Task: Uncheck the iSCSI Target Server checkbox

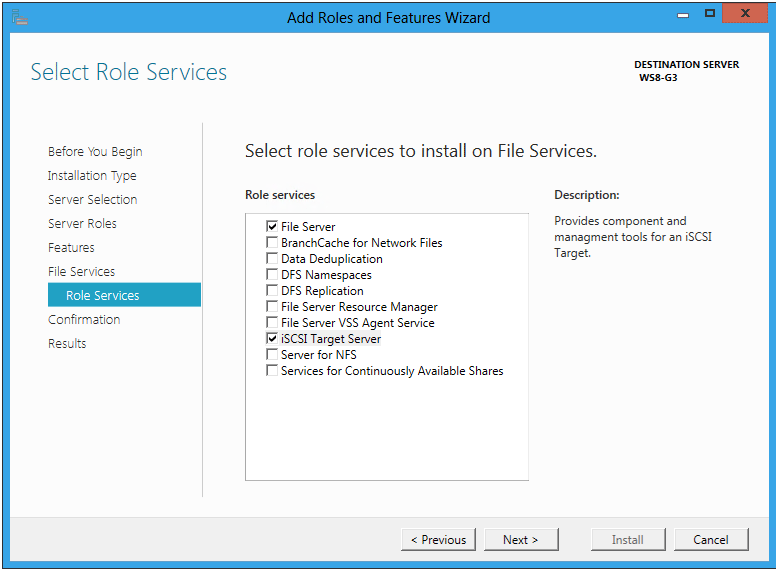Action: click(x=272, y=338)
